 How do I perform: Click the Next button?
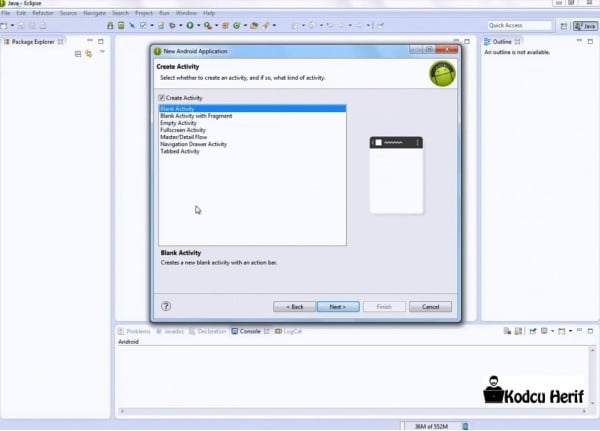338,307
